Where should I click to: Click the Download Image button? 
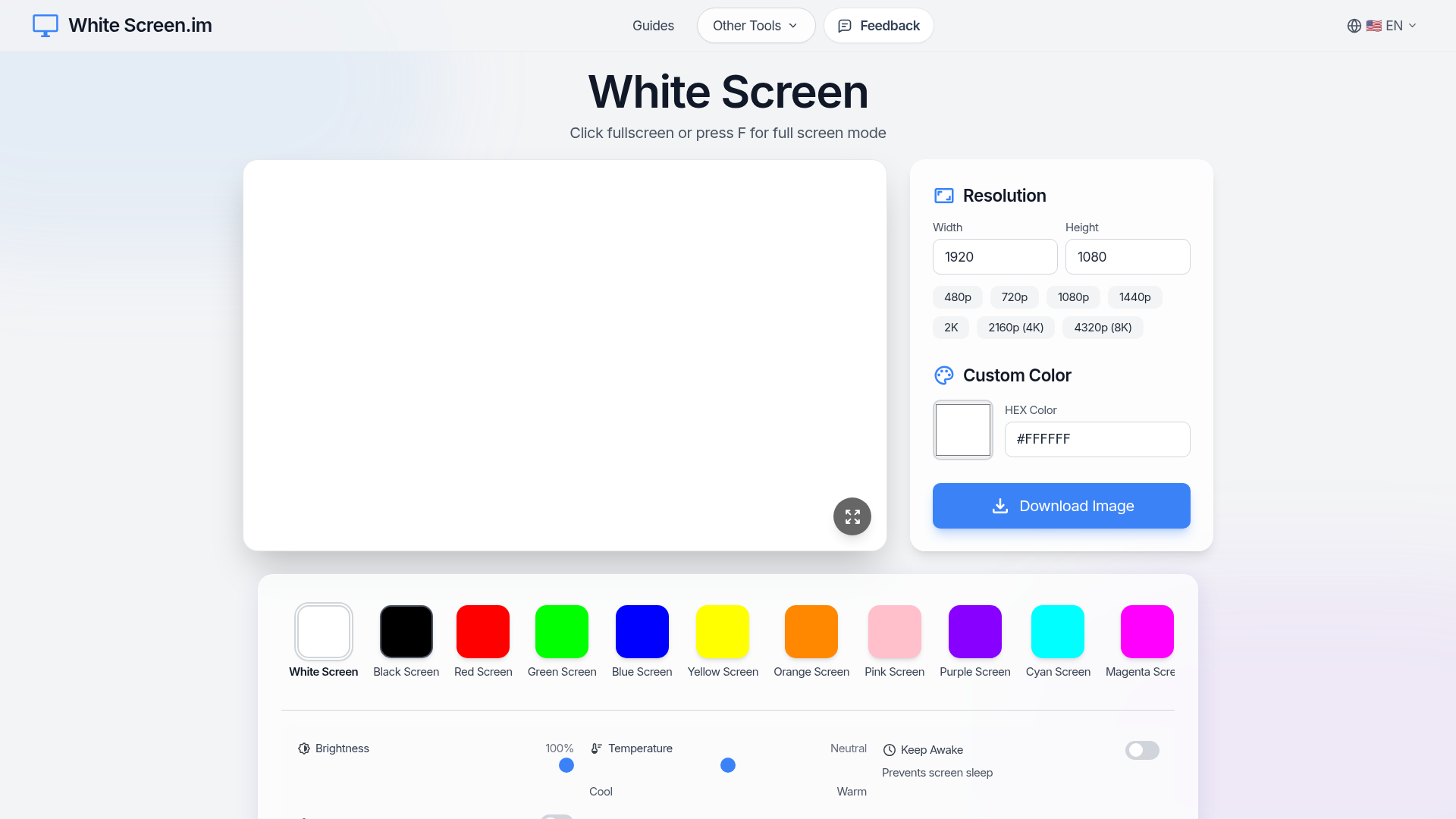pyautogui.click(x=1062, y=506)
